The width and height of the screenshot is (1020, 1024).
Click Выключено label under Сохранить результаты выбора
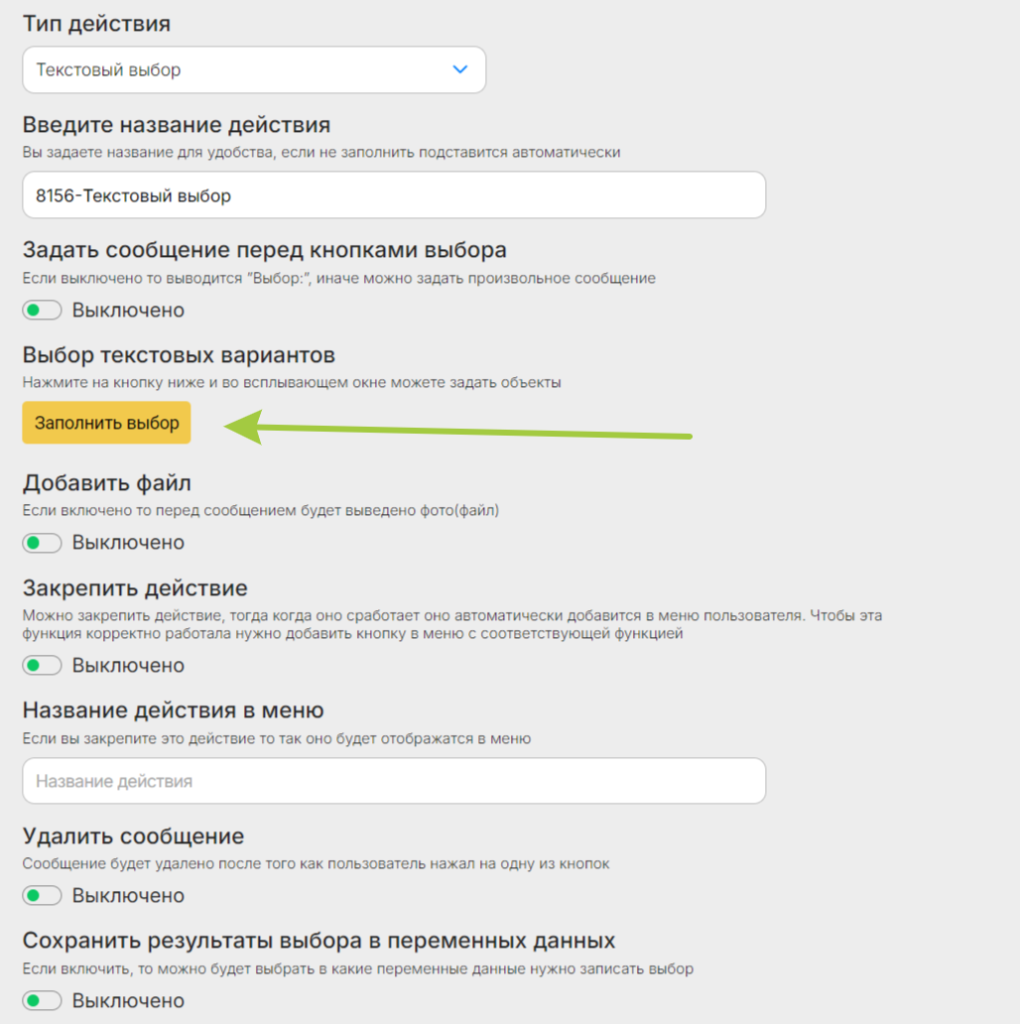tap(128, 1000)
